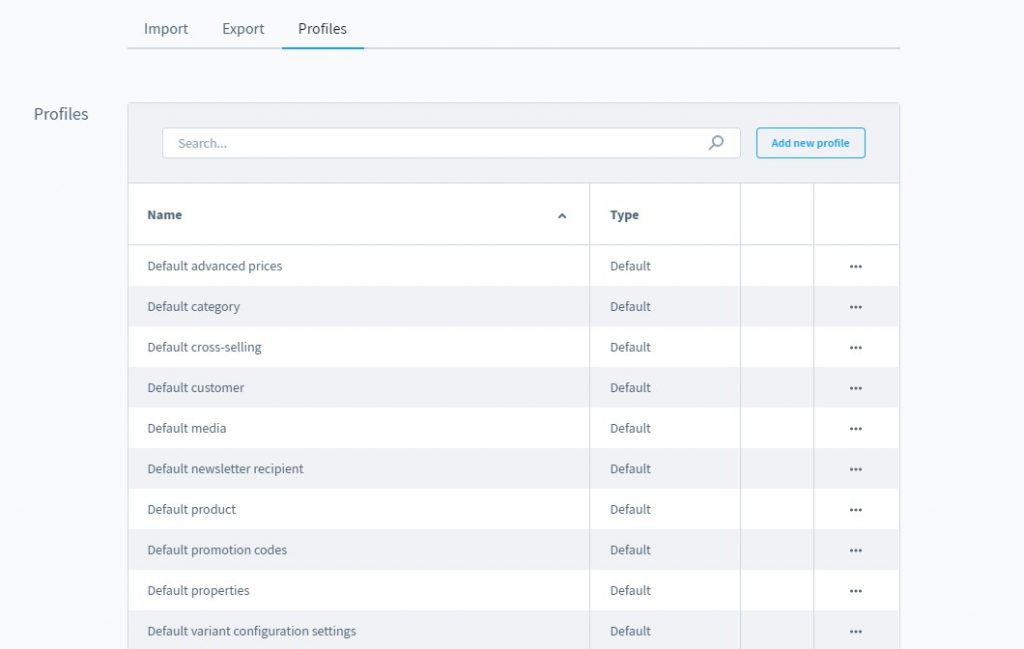Open the context menu for Default cross-selling

click(x=855, y=347)
